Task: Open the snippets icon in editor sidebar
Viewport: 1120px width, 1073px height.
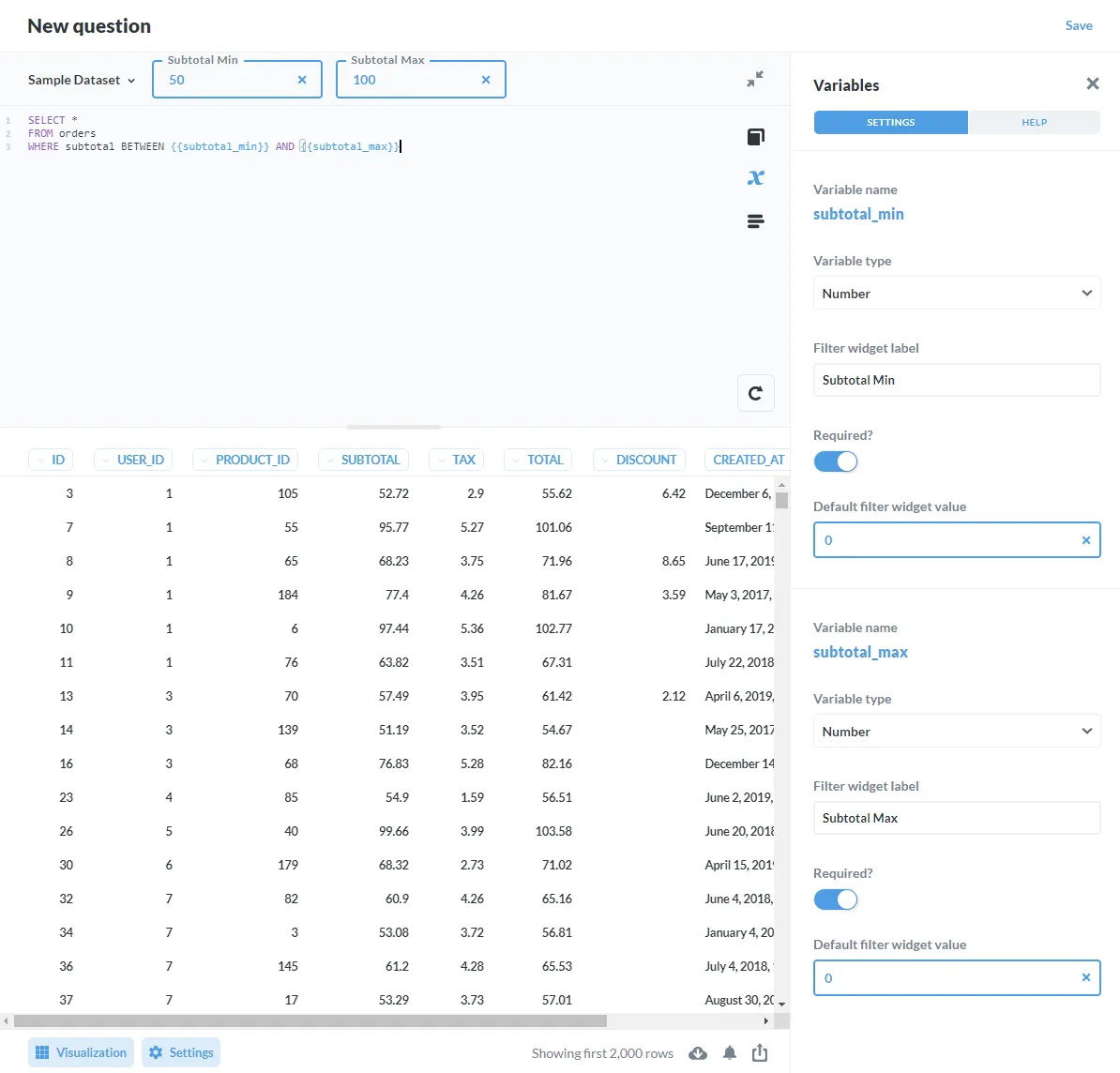Action: 755,221
